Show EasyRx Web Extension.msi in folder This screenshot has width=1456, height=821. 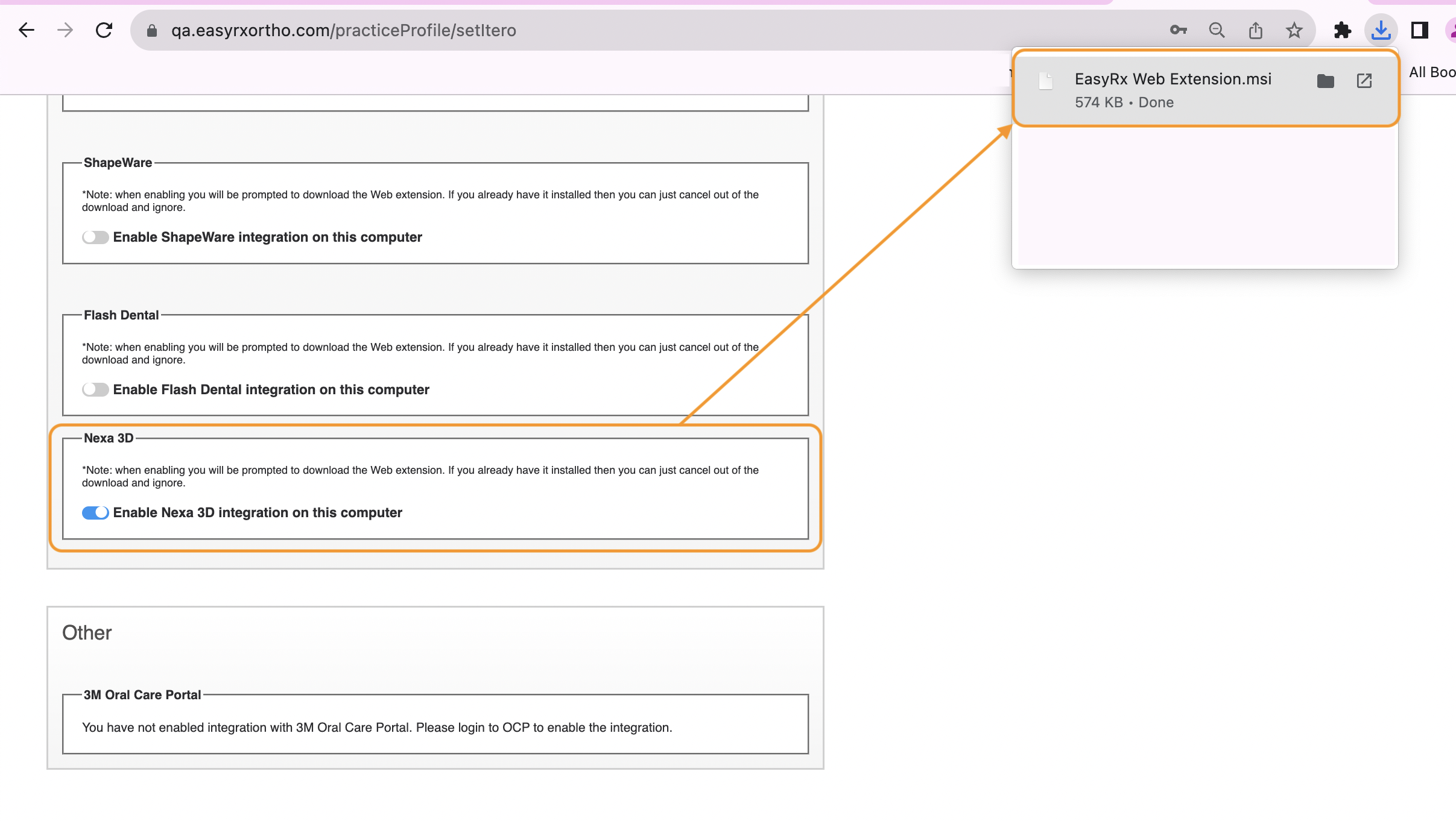coord(1326,81)
